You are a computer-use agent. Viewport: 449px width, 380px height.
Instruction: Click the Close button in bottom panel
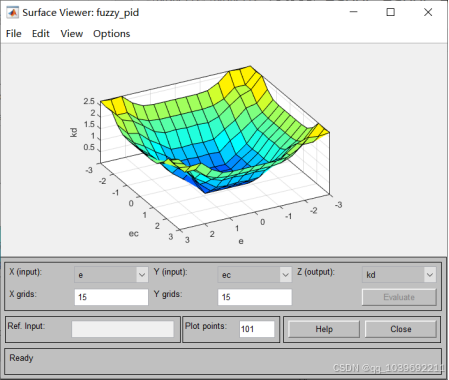(401, 329)
